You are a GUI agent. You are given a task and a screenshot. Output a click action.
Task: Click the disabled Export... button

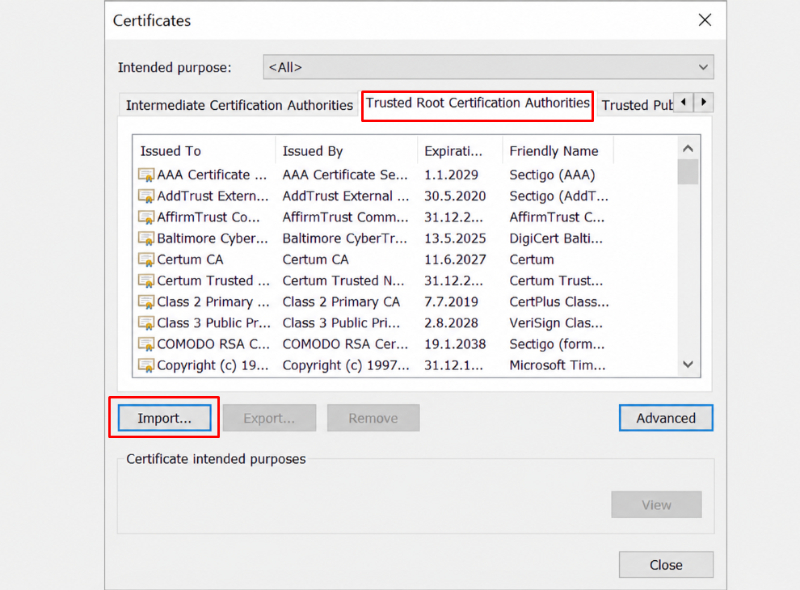(x=269, y=418)
